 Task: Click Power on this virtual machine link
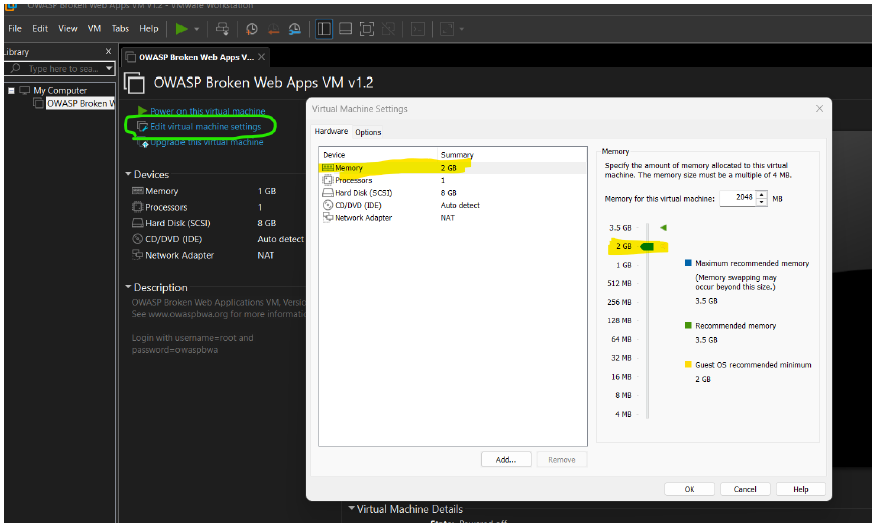tap(208, 111)
